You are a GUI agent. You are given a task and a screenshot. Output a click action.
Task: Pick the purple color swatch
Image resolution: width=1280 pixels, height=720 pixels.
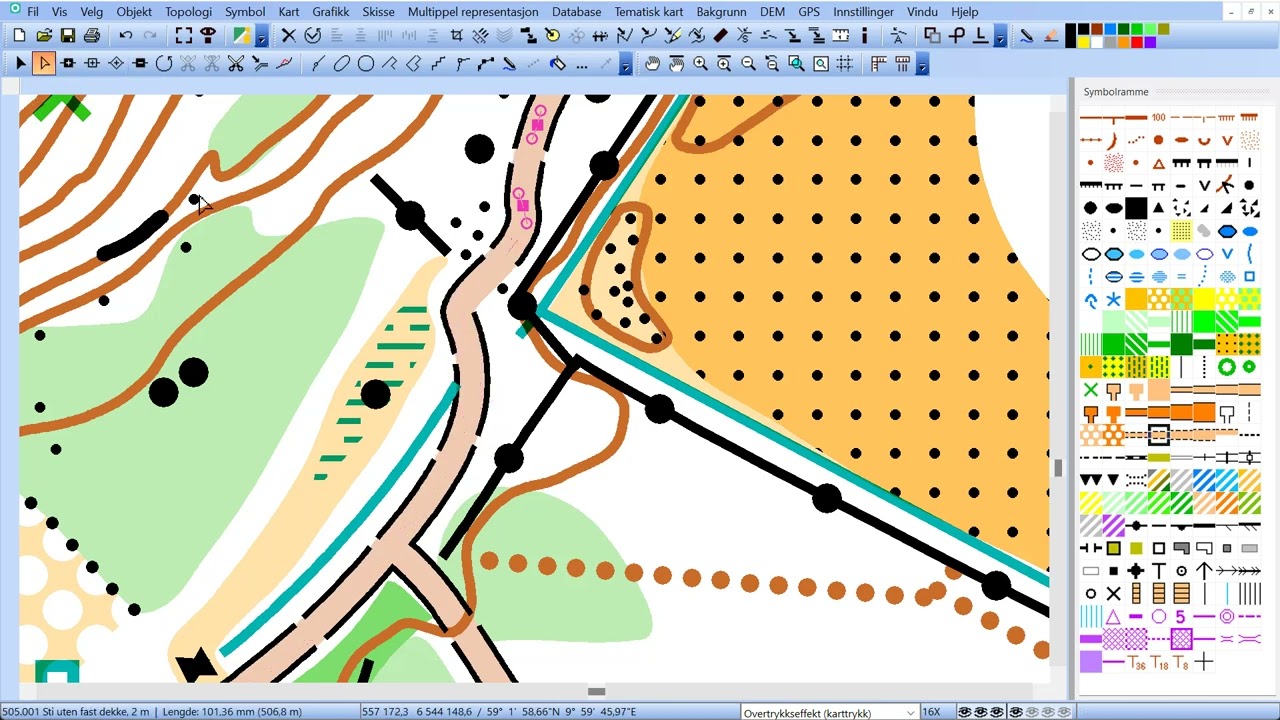coord(1150,42)
